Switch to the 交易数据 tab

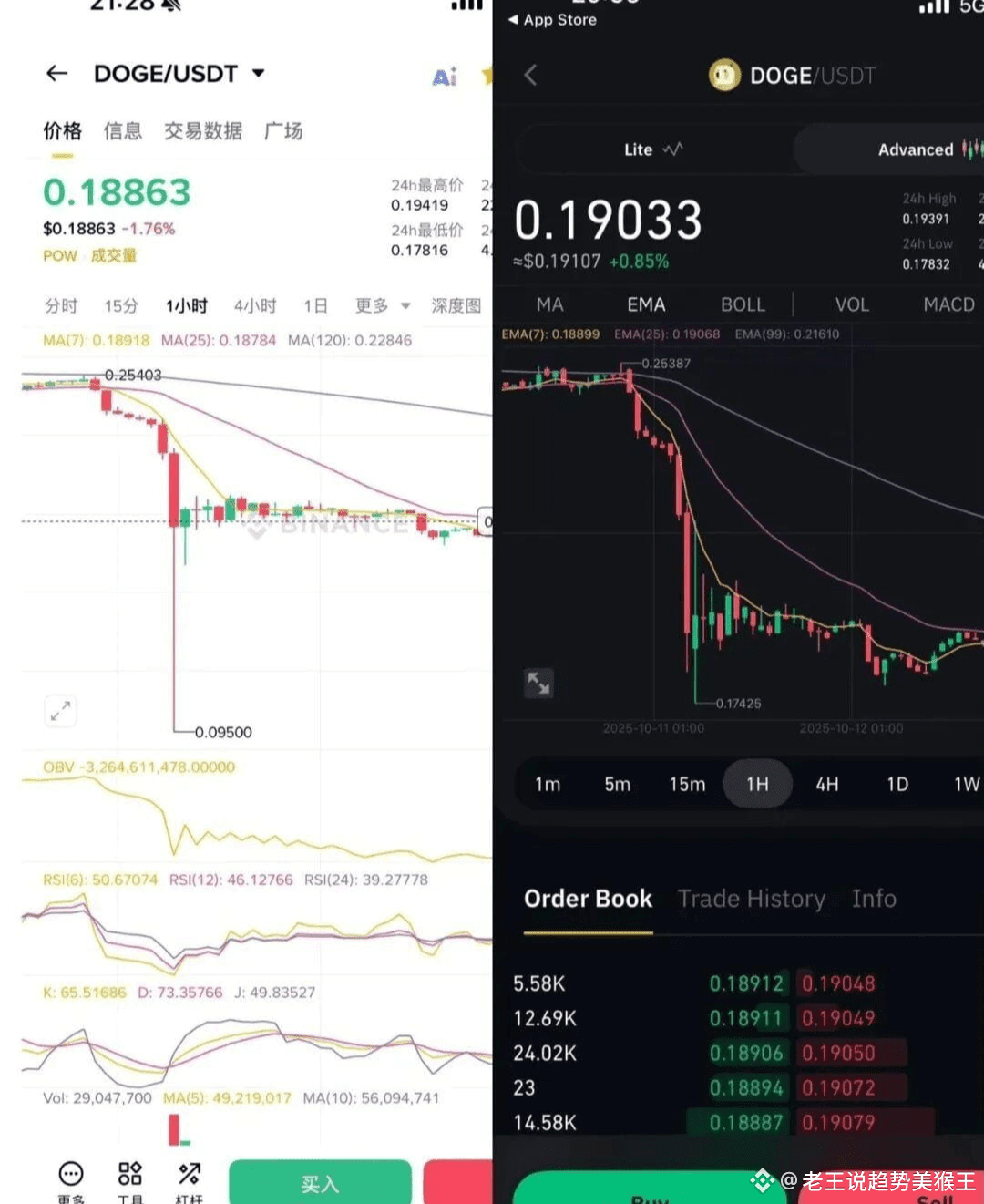coord(203,131)
